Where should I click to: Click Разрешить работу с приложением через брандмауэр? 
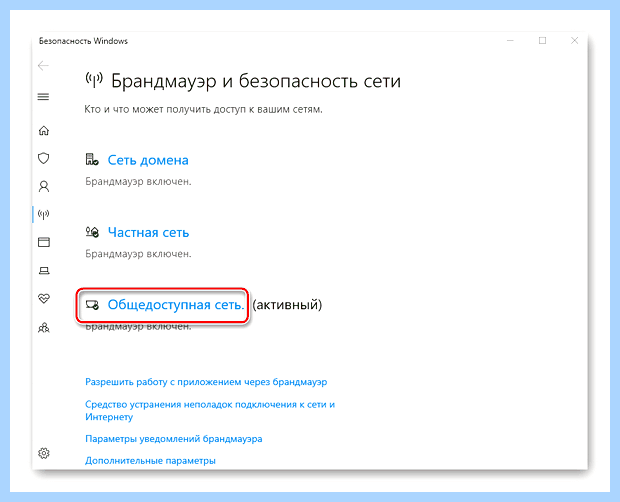pyautogui.click(x=206, y=382)
